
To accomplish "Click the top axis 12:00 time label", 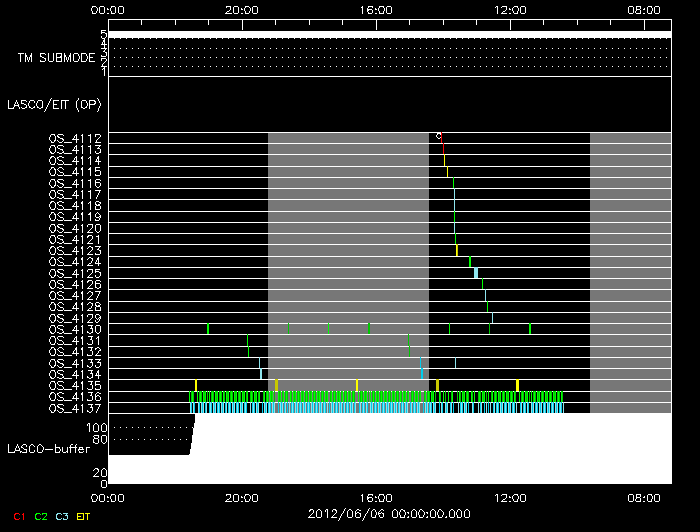I will (x=510, y=10).
